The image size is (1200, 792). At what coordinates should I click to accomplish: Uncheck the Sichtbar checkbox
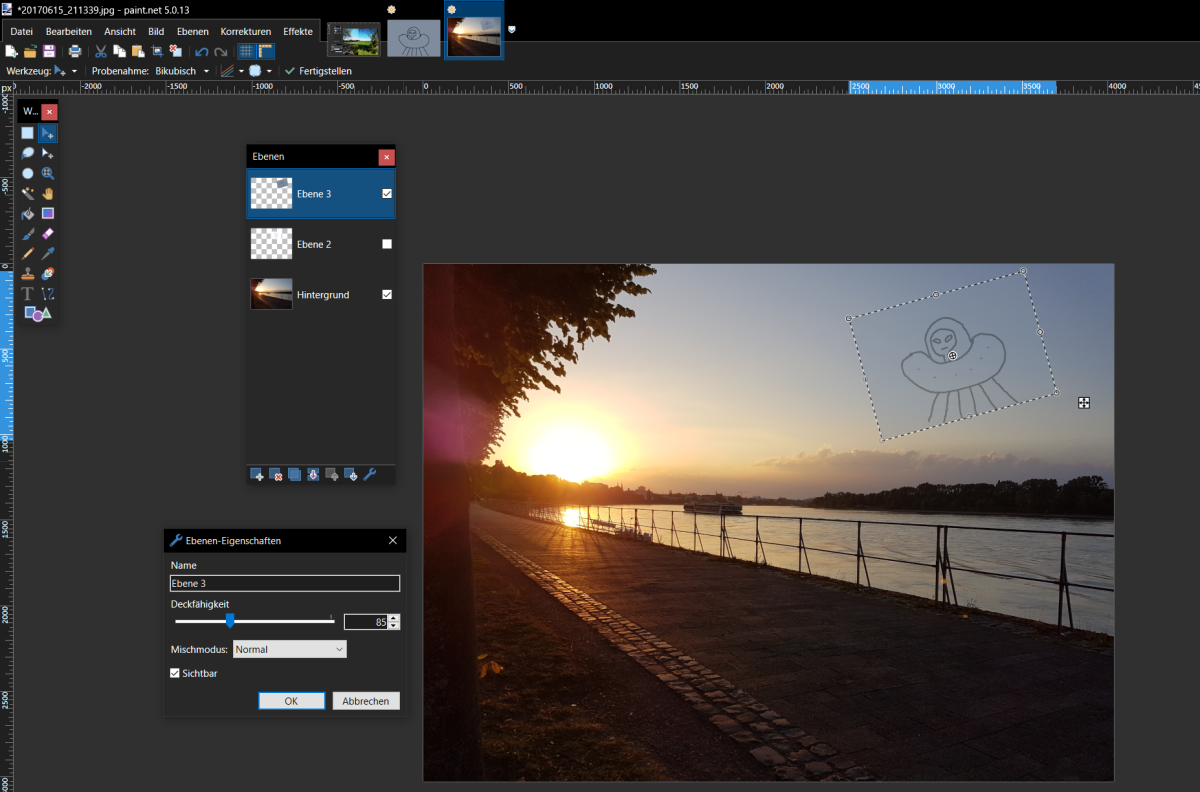pyautogui.click(x=176, y=673)
